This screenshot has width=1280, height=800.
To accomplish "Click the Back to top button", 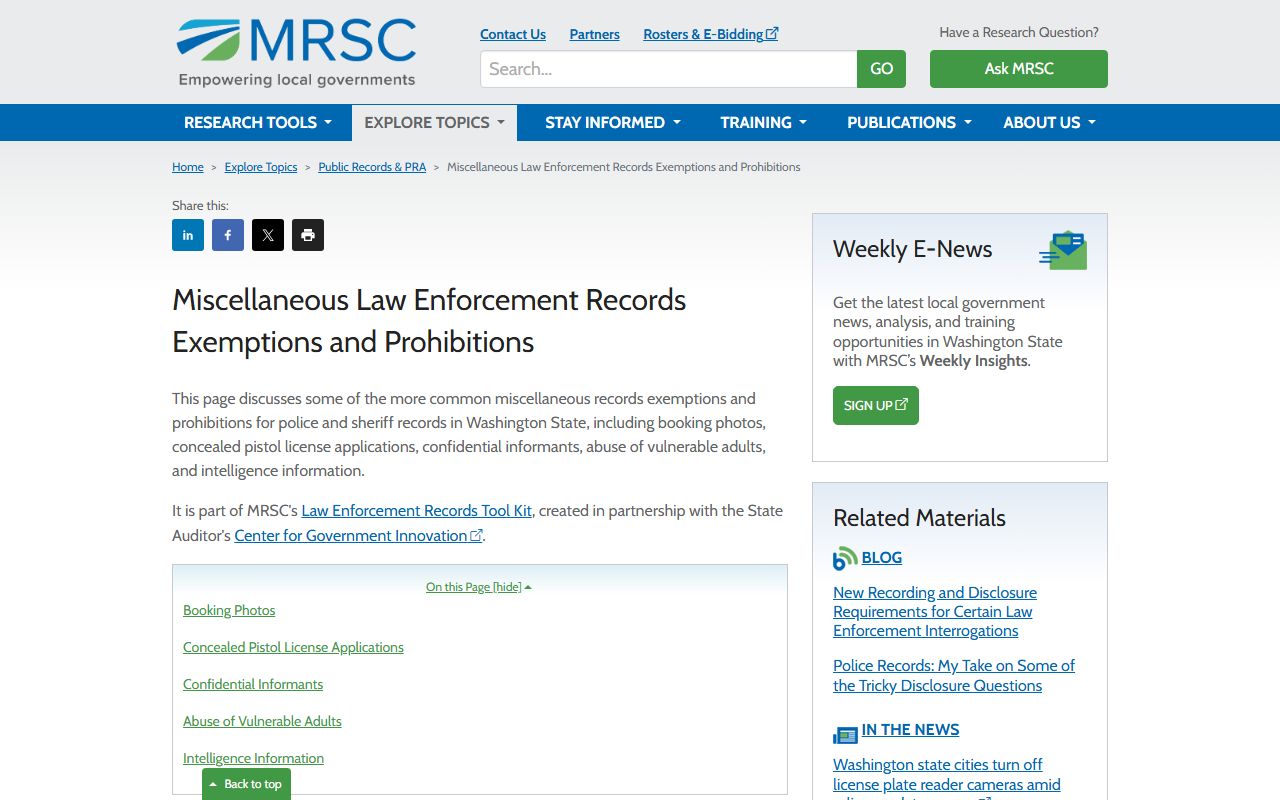I will [x=246, y=784].
